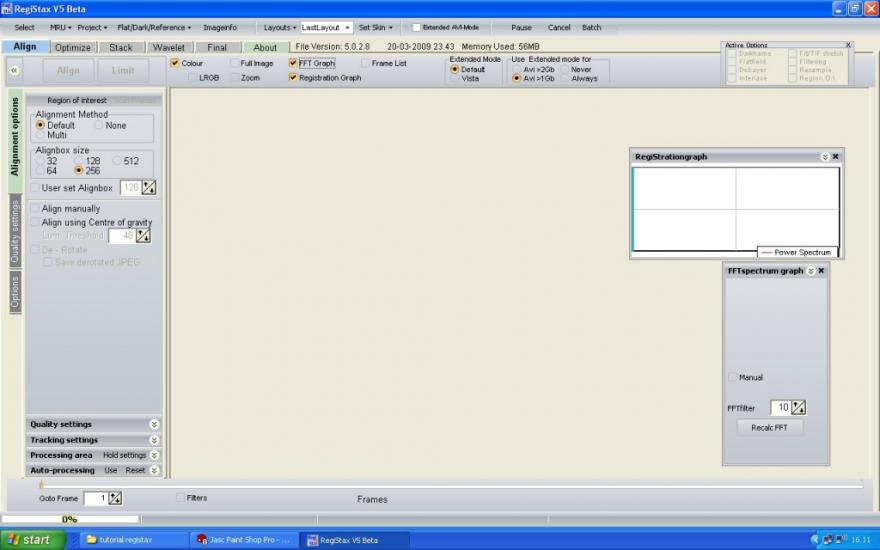
Task: Click the Goto Frame stepper icon
Action: point(115,498)
